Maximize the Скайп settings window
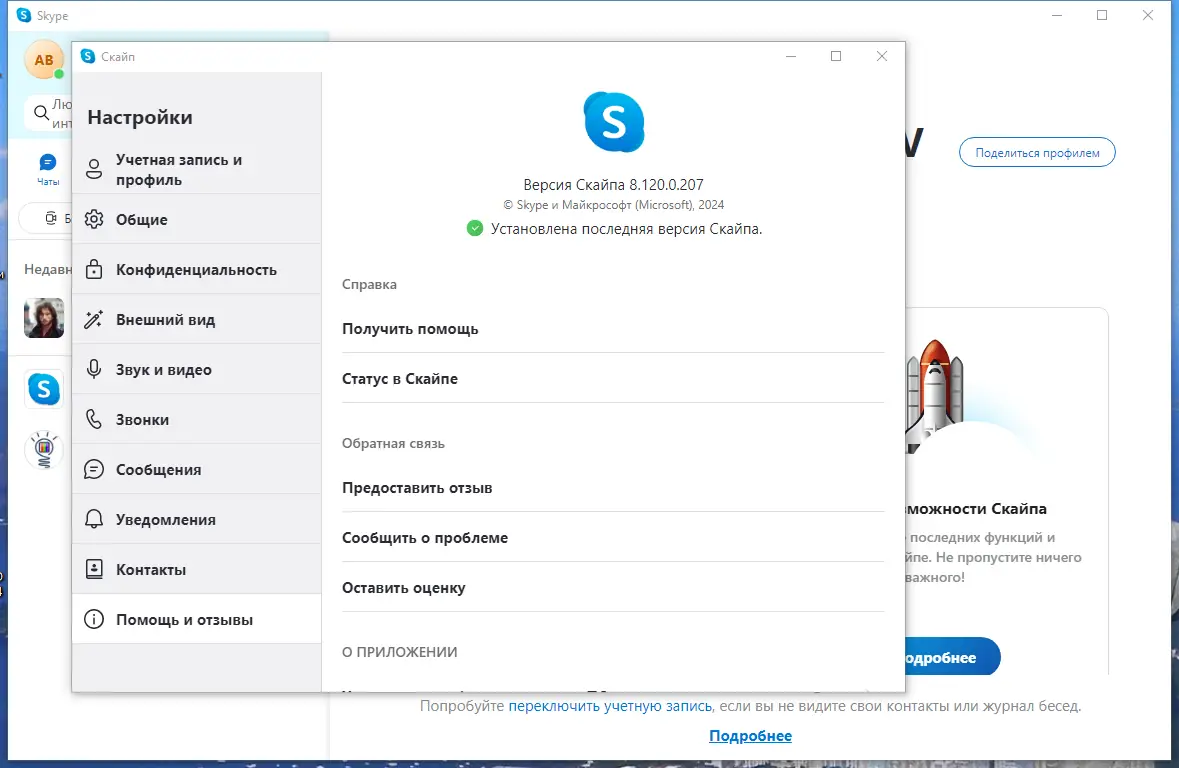The width and height of the screenshot is (1179, 768). 836,56
